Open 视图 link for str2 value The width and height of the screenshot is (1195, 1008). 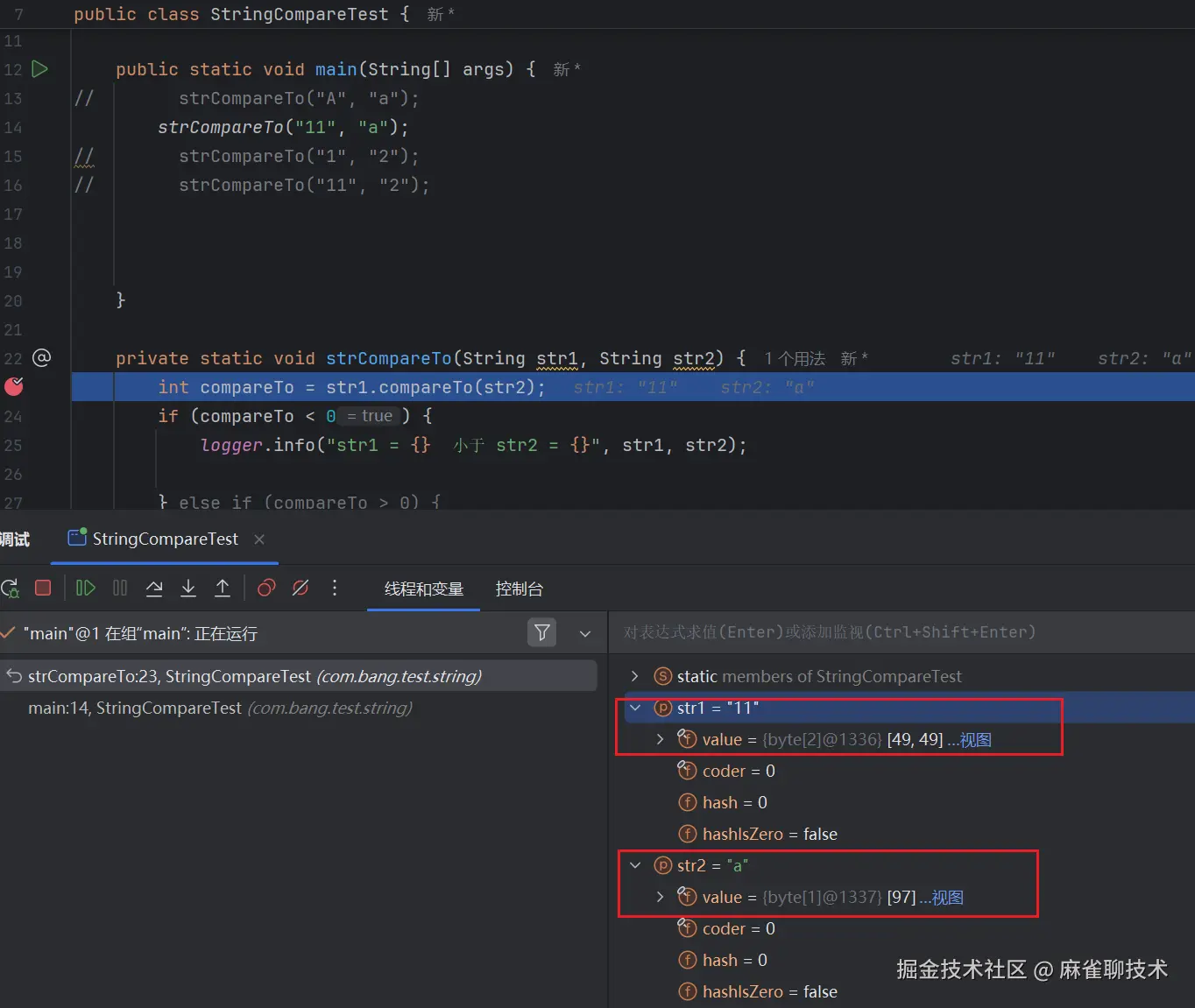click(942, 898)
